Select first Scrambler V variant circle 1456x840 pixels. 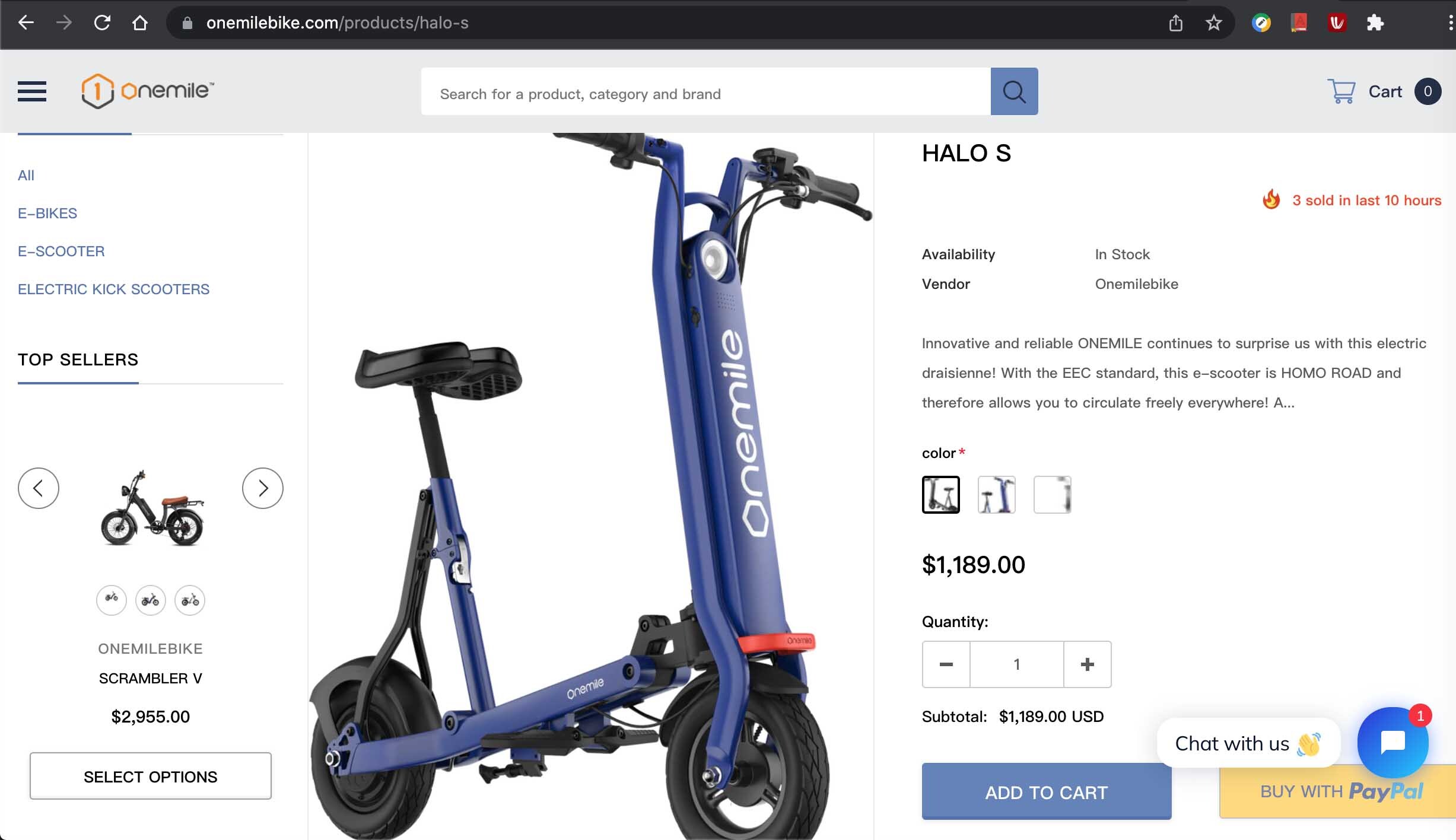112,600
